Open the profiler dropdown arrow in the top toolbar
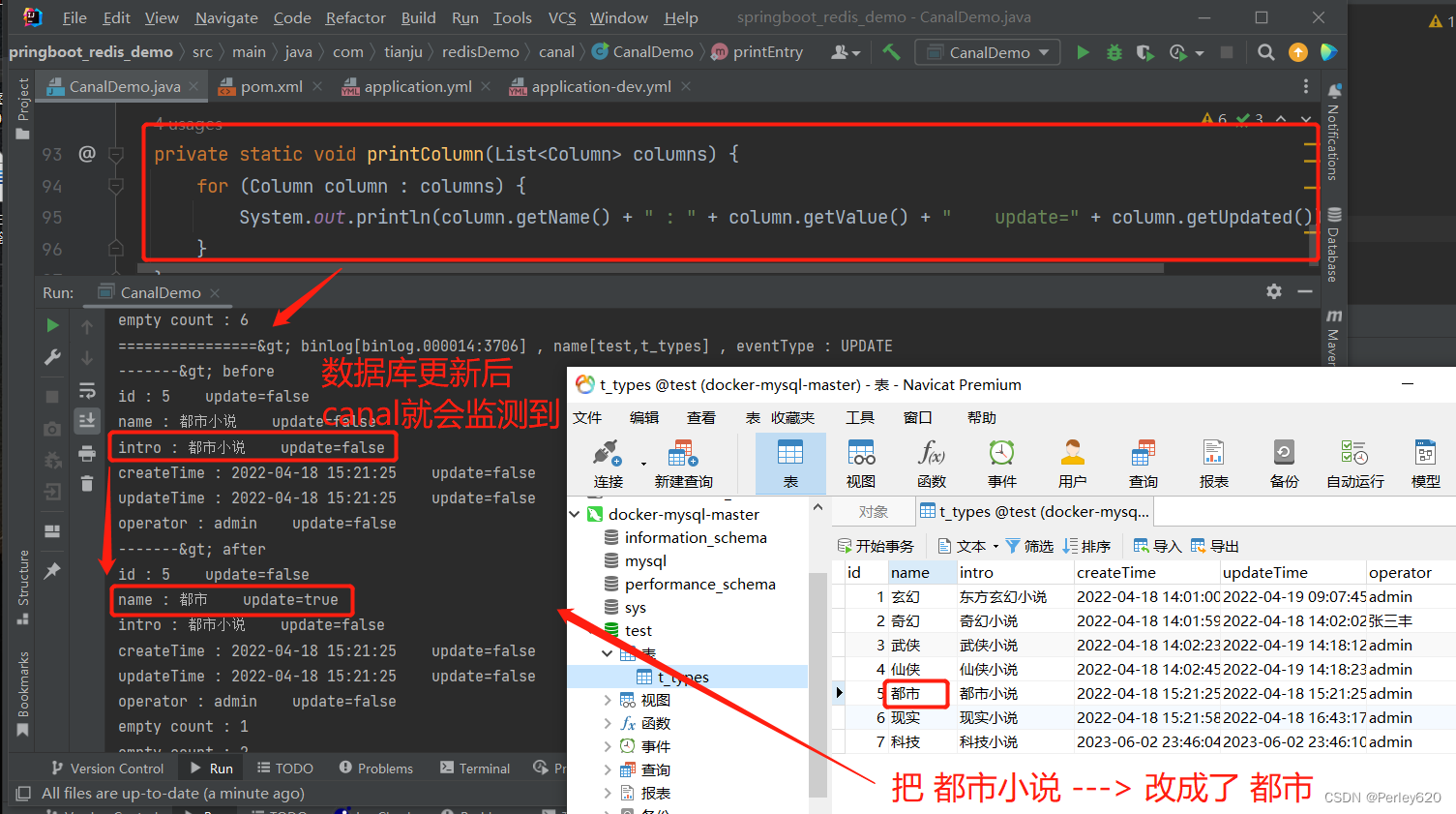Image resolution: width=1456 pixels, height=814 pixels. 1200,53
